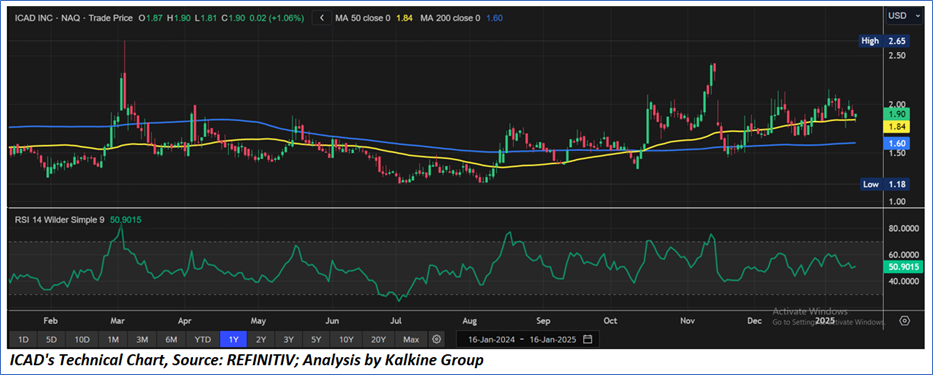Select the 3Y time range
The height and width of the screenshot is (375, 933).
click(x=289, y=339)
